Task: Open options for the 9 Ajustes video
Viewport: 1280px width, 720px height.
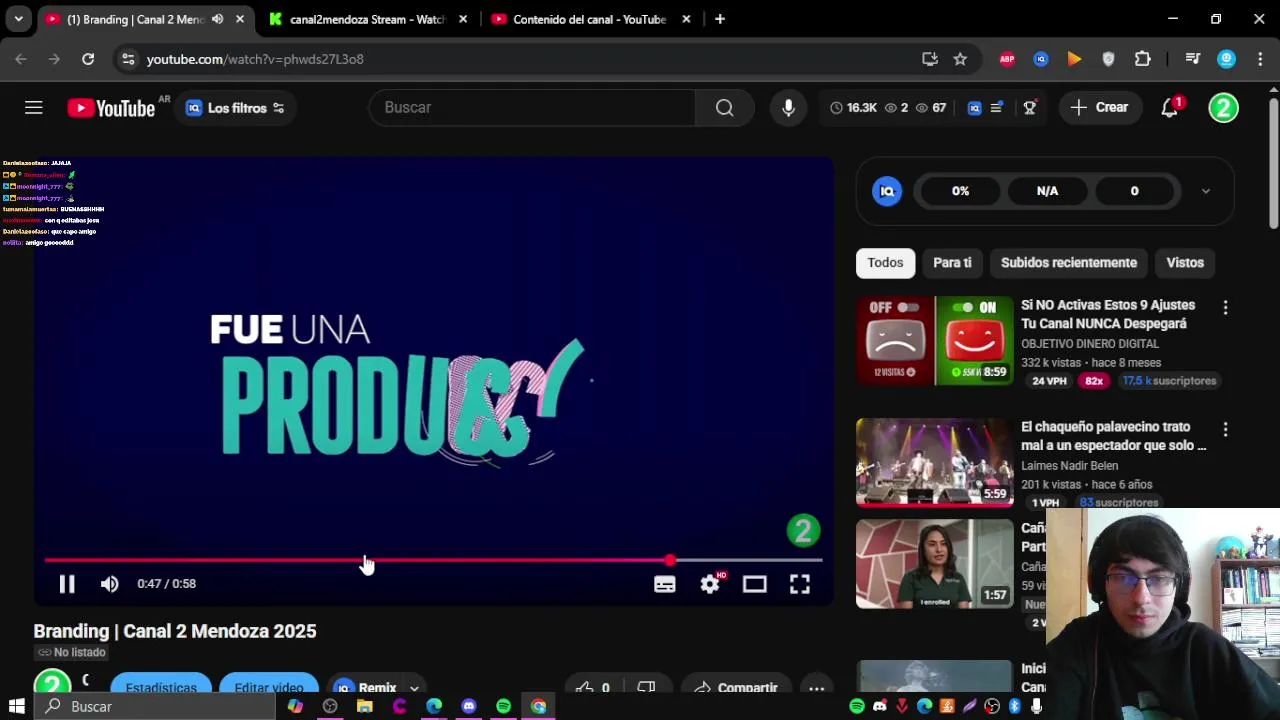Action: pos(1226,308)
